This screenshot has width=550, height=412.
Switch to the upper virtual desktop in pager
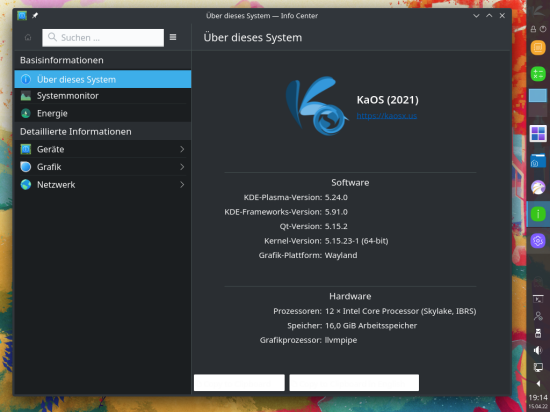pos(538,95)
